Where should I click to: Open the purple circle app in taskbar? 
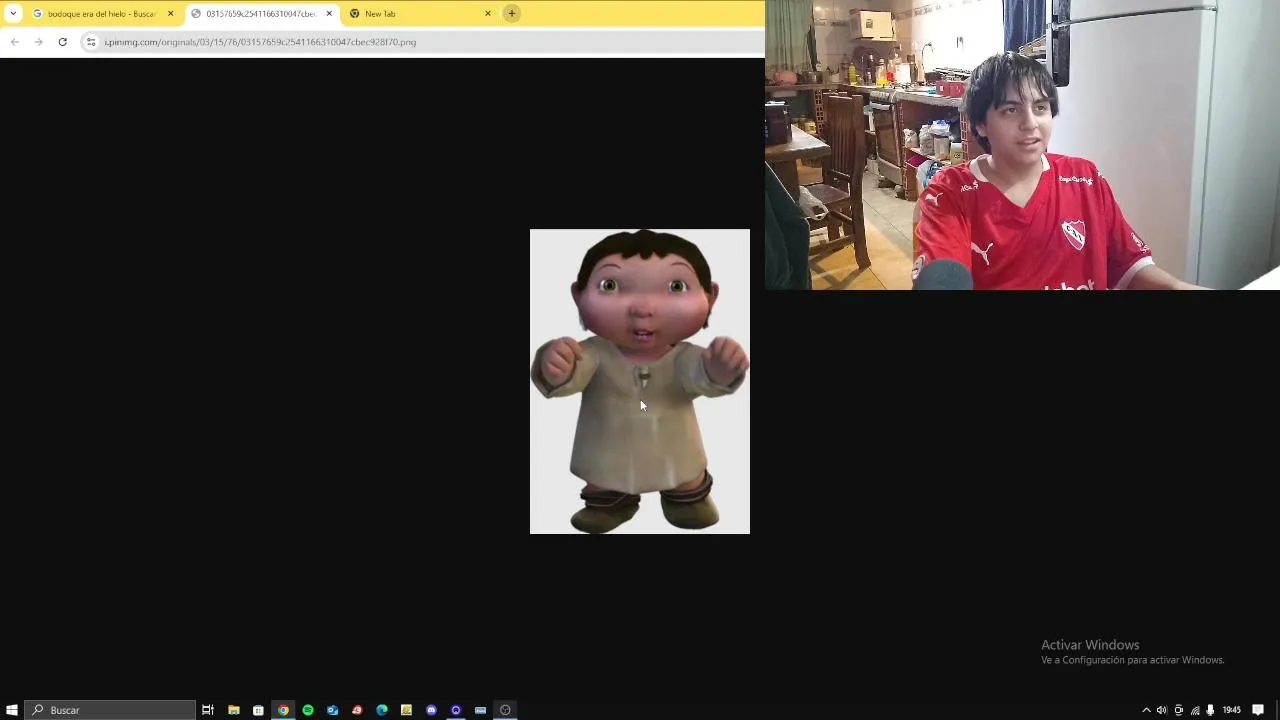click(456, 710)
